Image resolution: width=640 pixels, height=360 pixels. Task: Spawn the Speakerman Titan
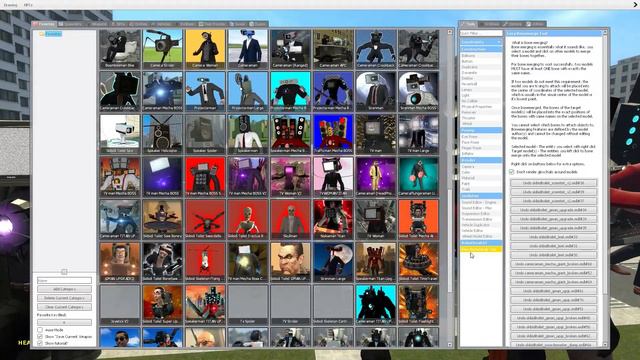[333, 219]
